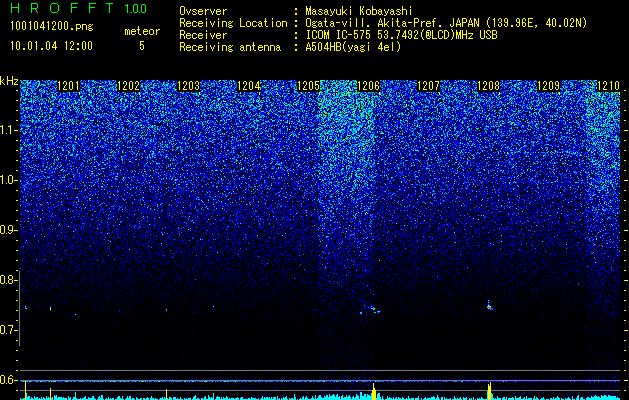629x400 pixels.
Task: Click the 1206 time marker
Action: (x=368, y=86)
